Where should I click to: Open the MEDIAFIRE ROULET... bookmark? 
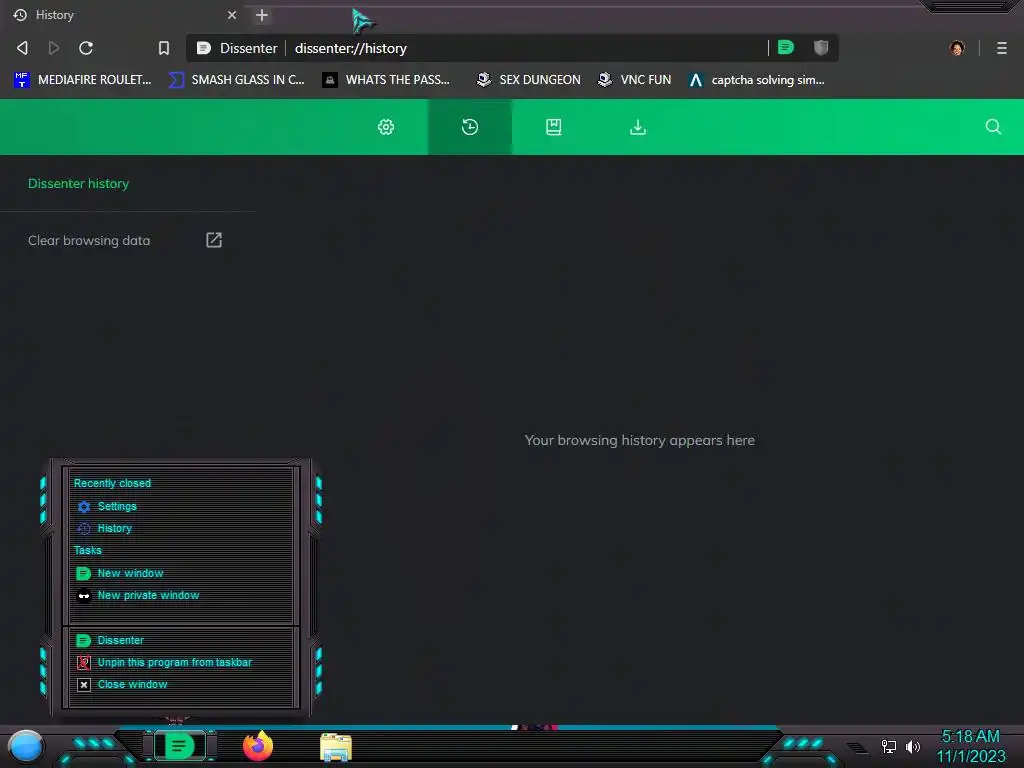click(x=83, y=80)
